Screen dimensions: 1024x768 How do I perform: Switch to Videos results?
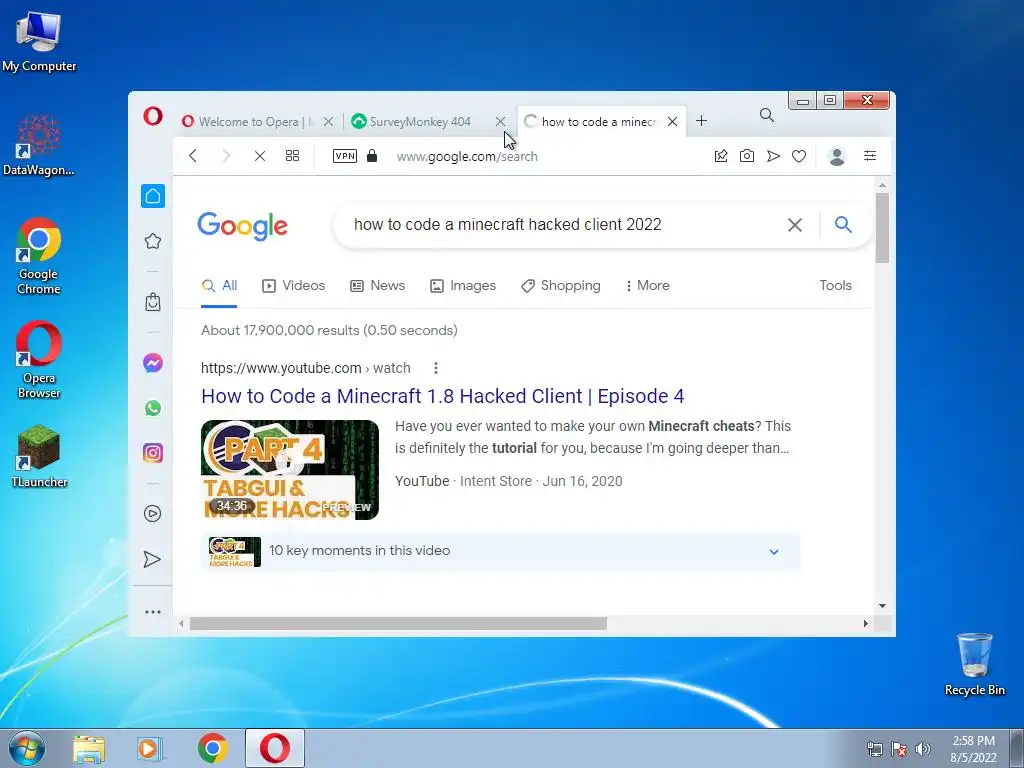293,285
